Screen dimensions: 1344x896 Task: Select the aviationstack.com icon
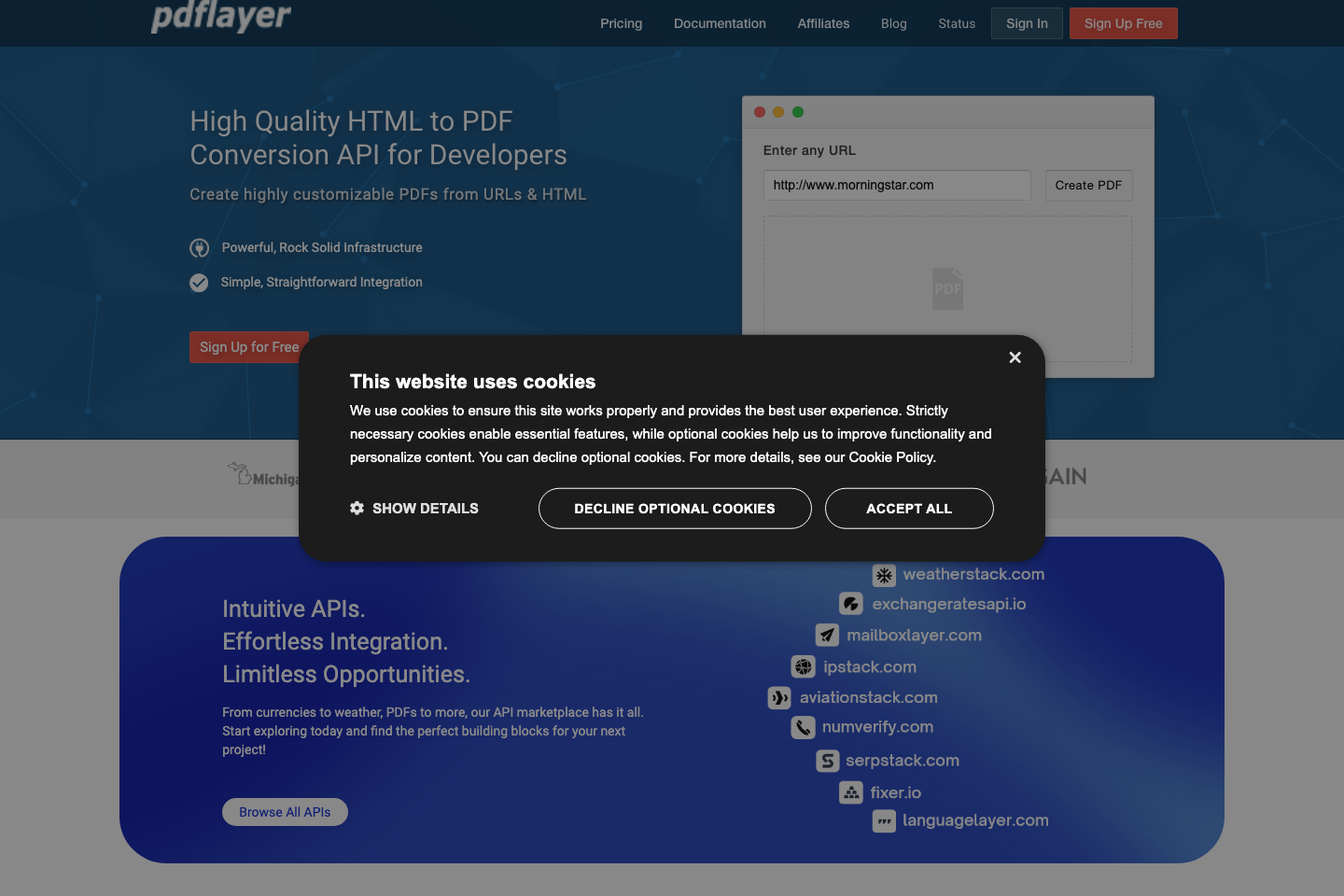(779, 697)
